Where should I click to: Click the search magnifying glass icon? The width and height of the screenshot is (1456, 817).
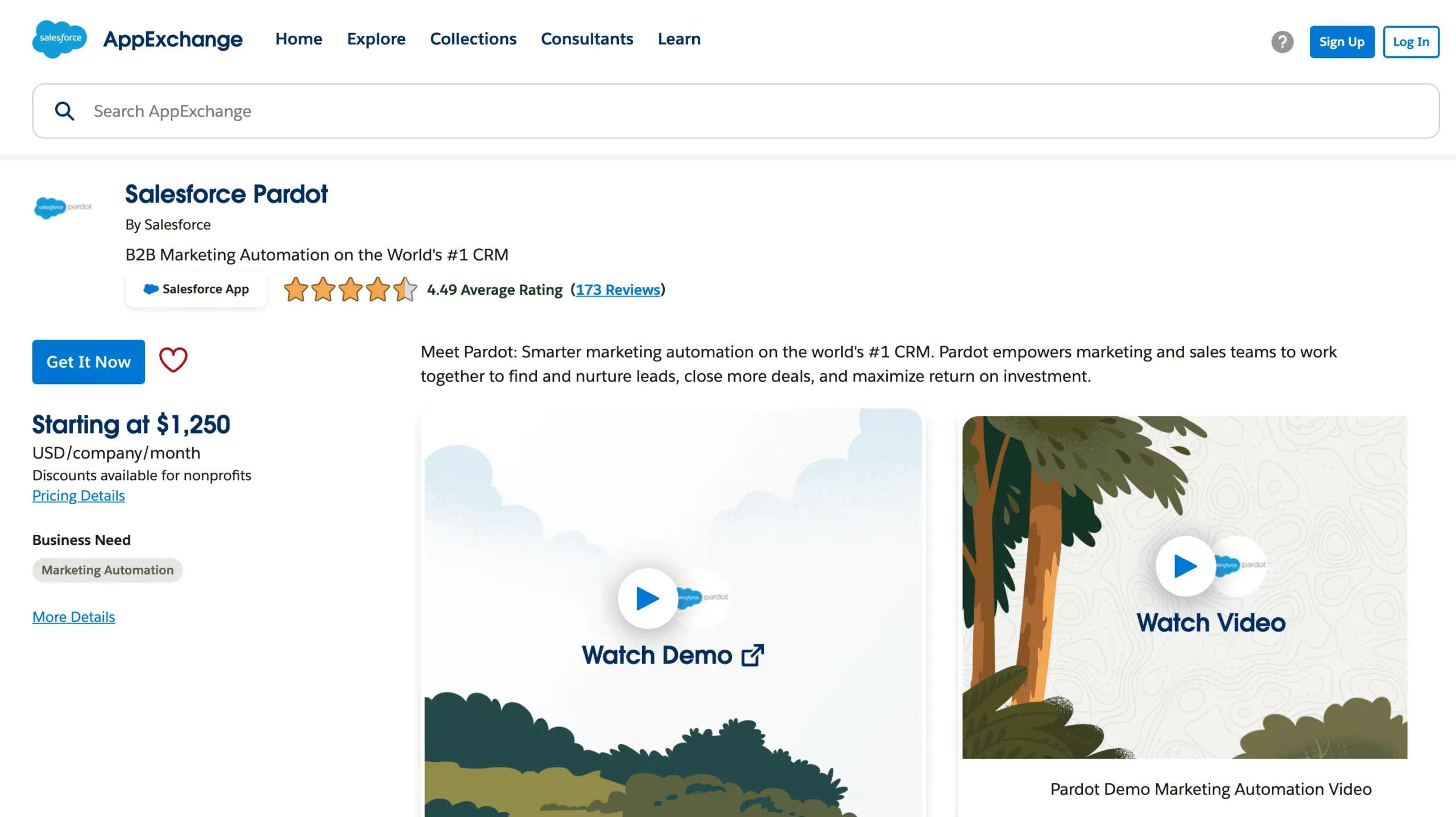[64, 111]
